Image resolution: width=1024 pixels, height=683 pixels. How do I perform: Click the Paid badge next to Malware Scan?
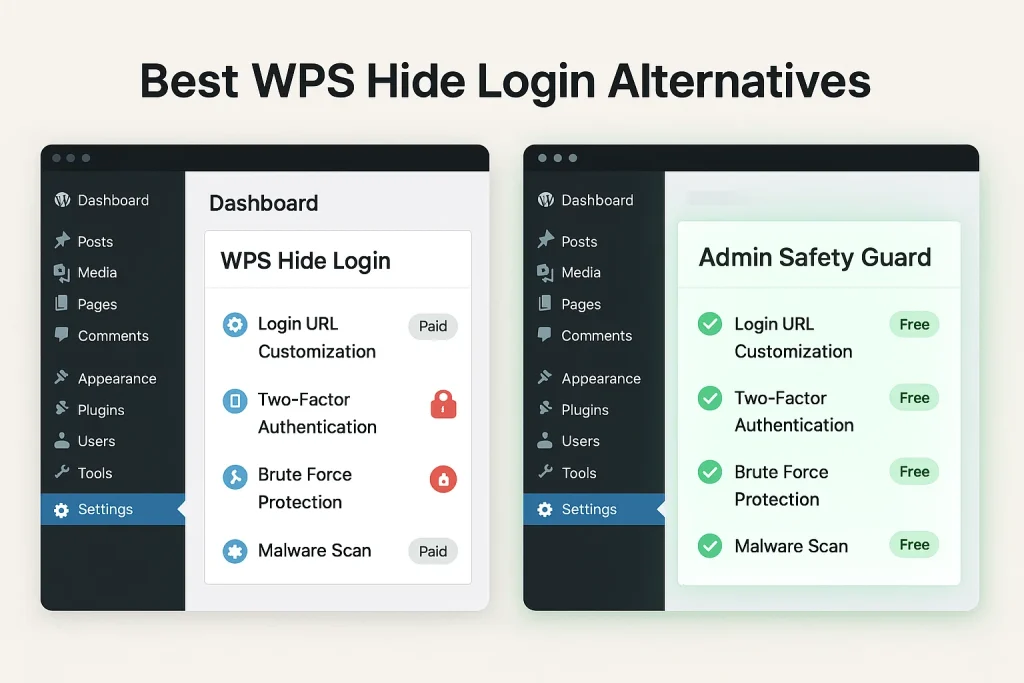pos(433,551)
